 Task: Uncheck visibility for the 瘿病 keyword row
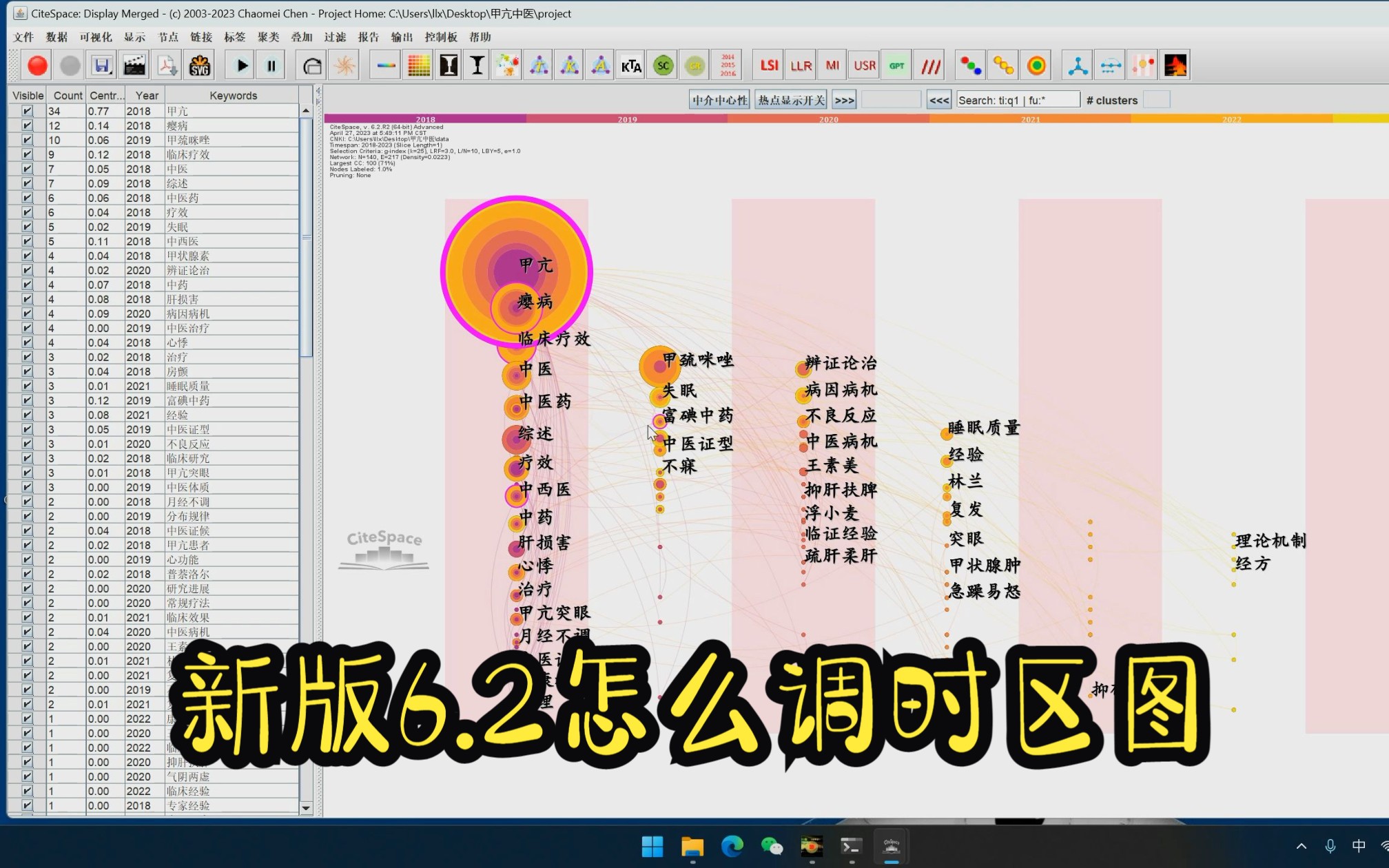(x=26, y=125)
